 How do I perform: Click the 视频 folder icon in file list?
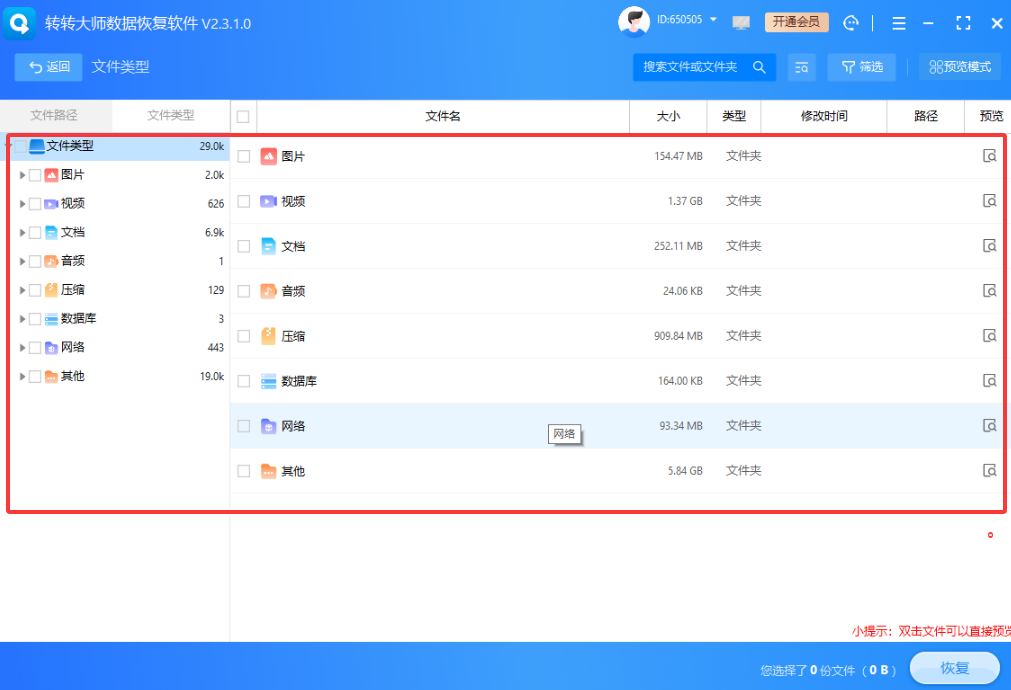tap(268, 201)
